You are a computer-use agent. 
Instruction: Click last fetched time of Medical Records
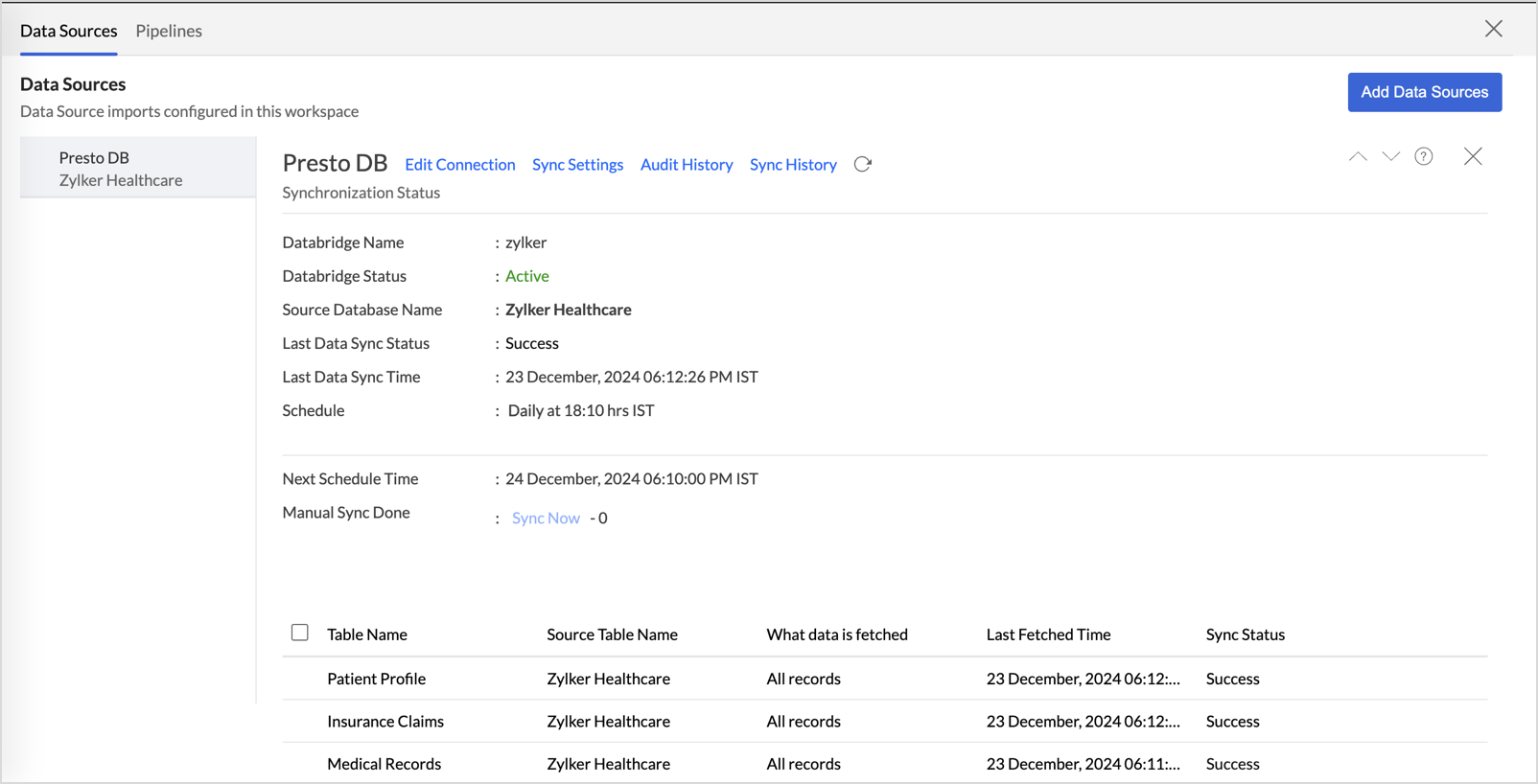pyautogui.click(x=1084, y=764)
